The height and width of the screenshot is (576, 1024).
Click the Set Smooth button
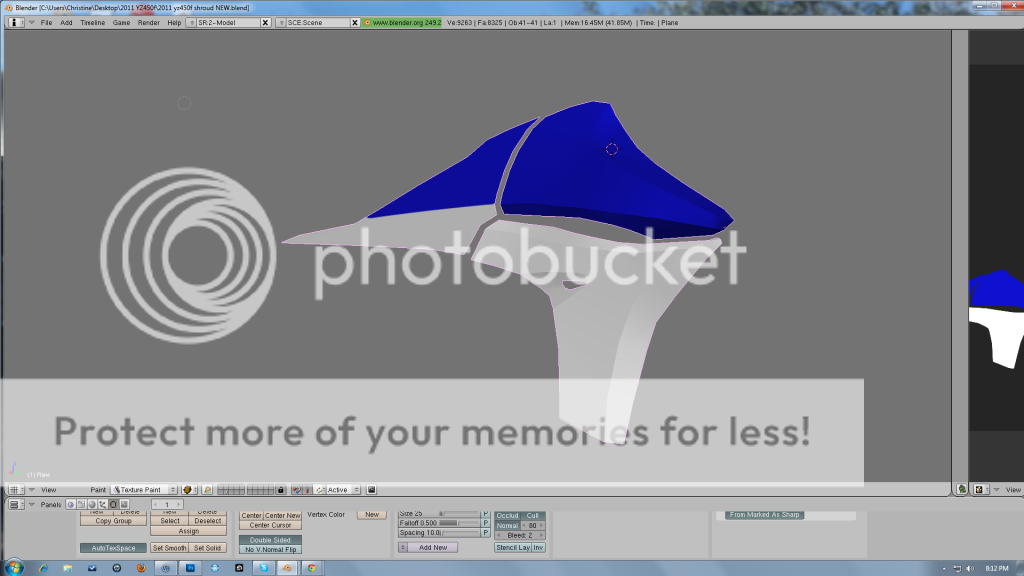tap(169, 549)
